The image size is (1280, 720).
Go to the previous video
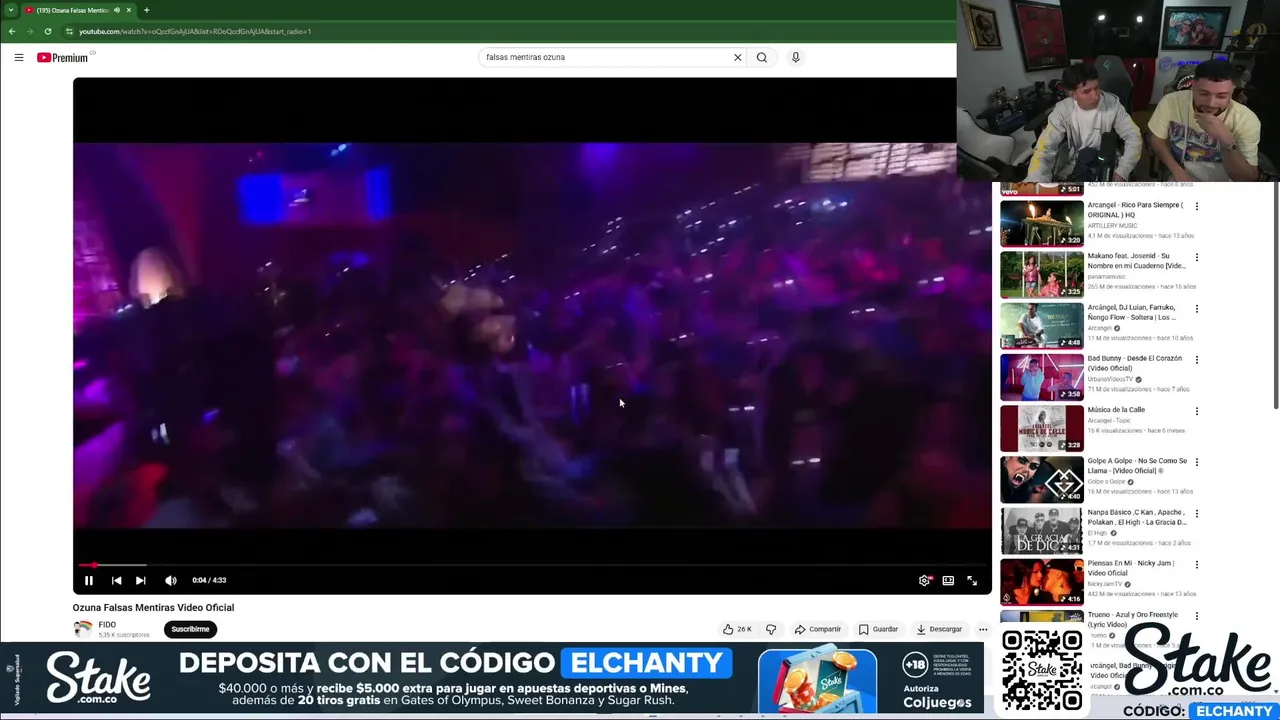[x=116, y=580]
